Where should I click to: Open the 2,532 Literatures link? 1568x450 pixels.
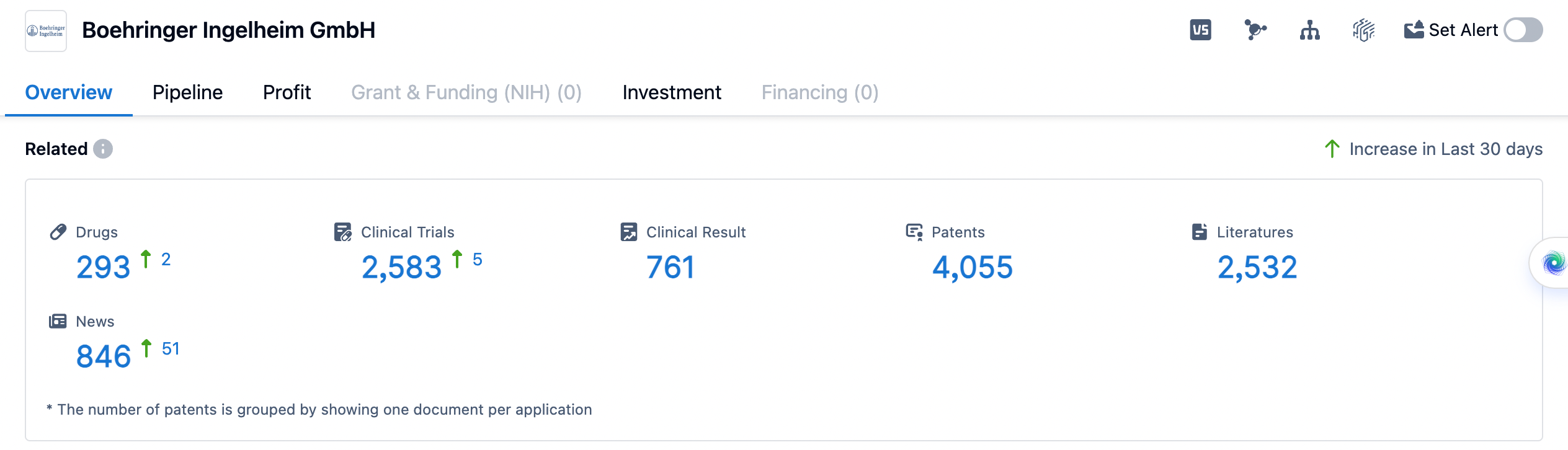tap(1257, 267)
